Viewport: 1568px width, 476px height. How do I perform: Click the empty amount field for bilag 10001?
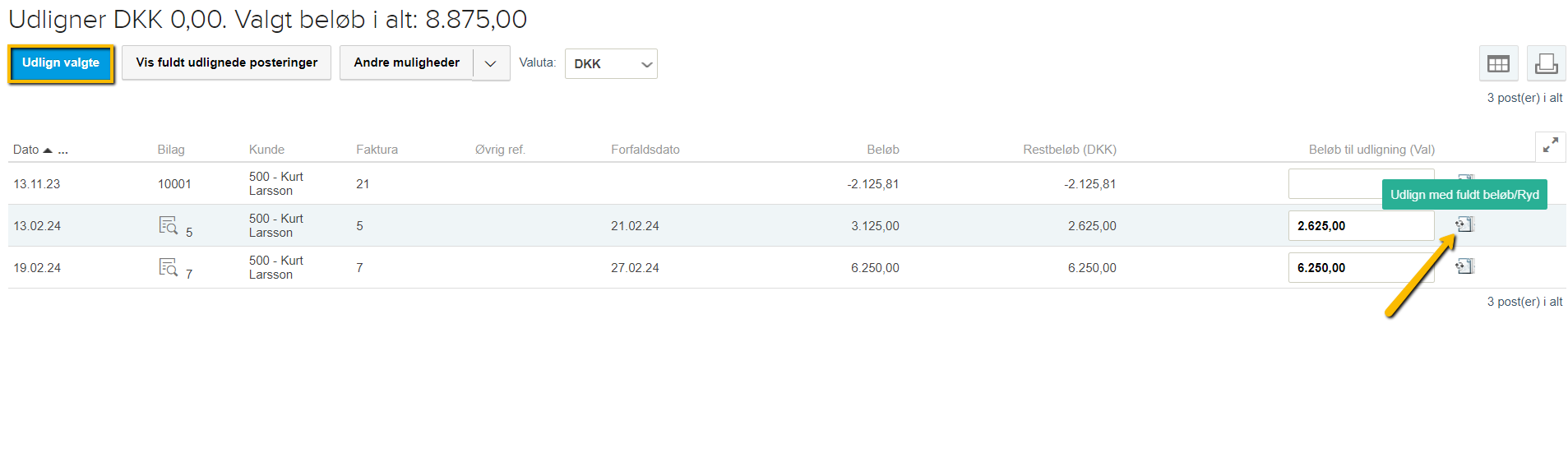(1332, 184)
